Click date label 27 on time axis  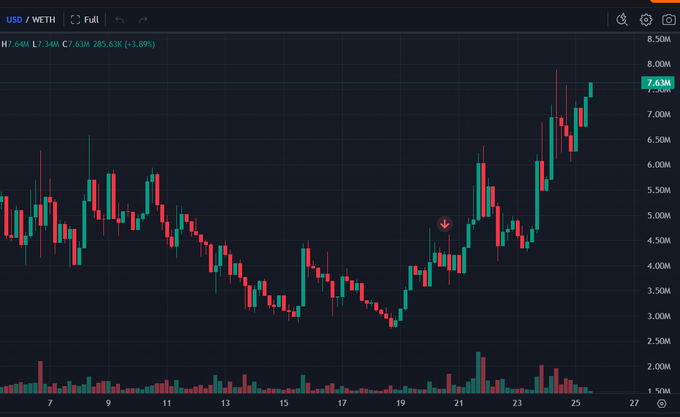[x=634, y=403]
